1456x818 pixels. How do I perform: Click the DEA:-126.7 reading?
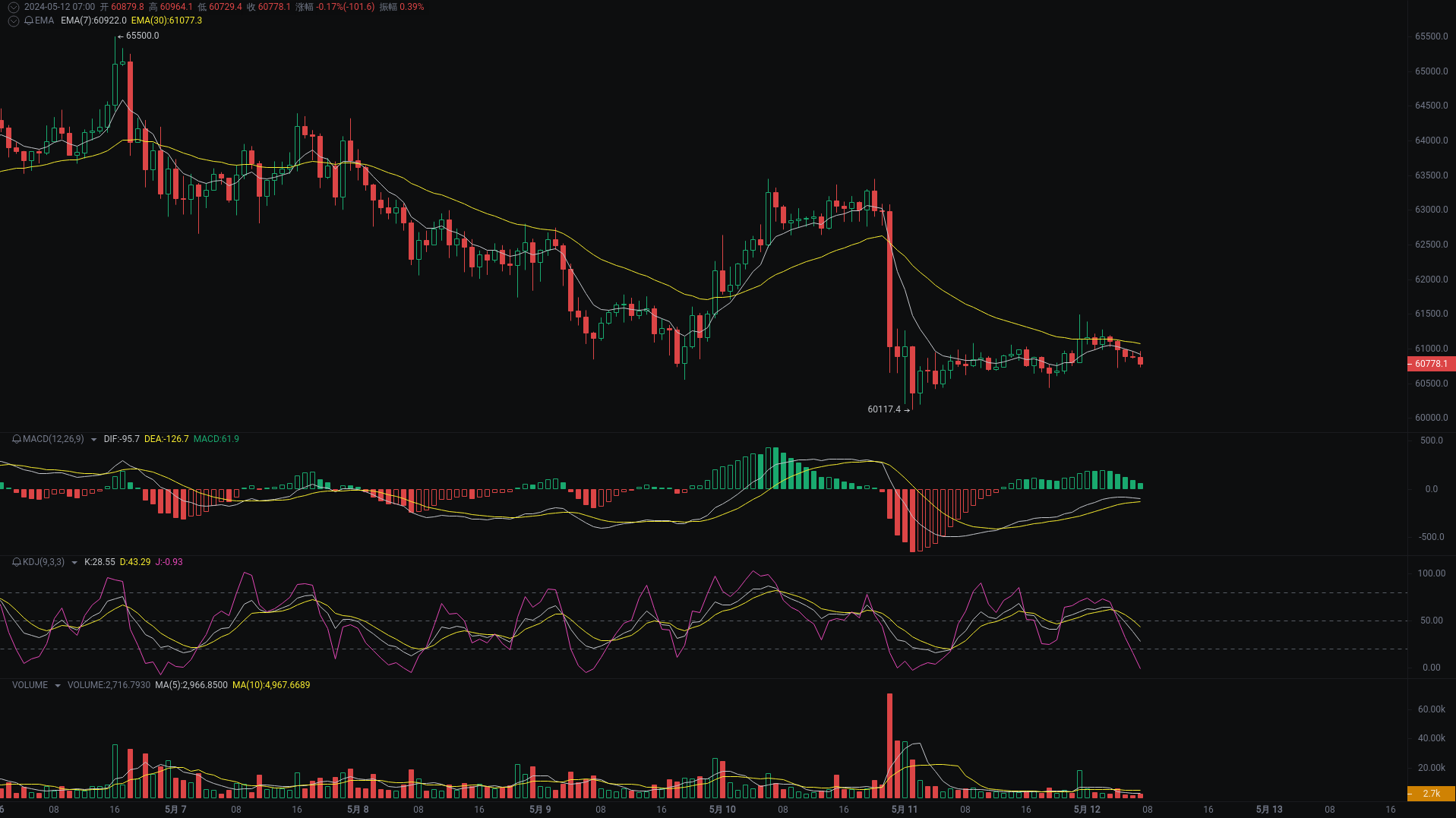tap(166, 439)
